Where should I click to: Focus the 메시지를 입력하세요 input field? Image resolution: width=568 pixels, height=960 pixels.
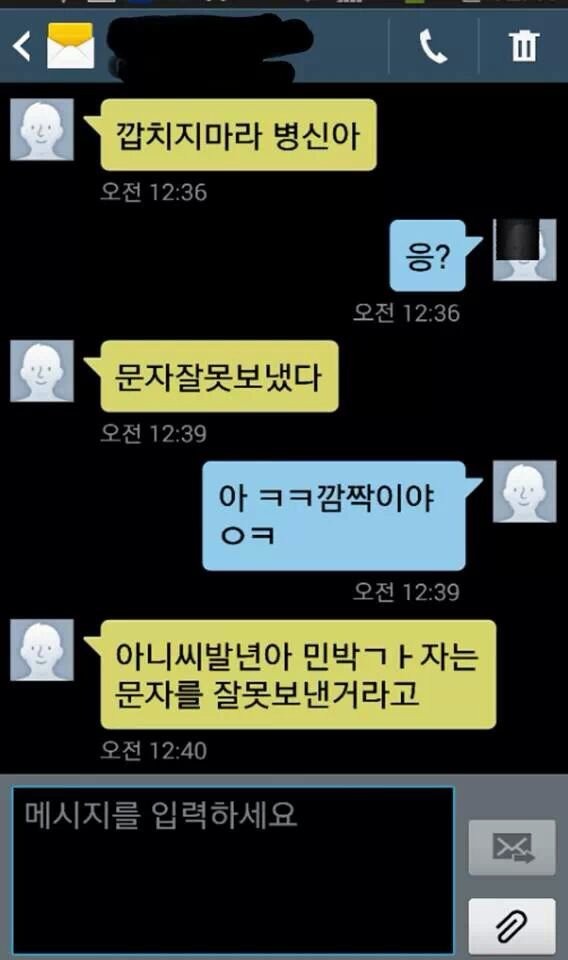(233, 870)
